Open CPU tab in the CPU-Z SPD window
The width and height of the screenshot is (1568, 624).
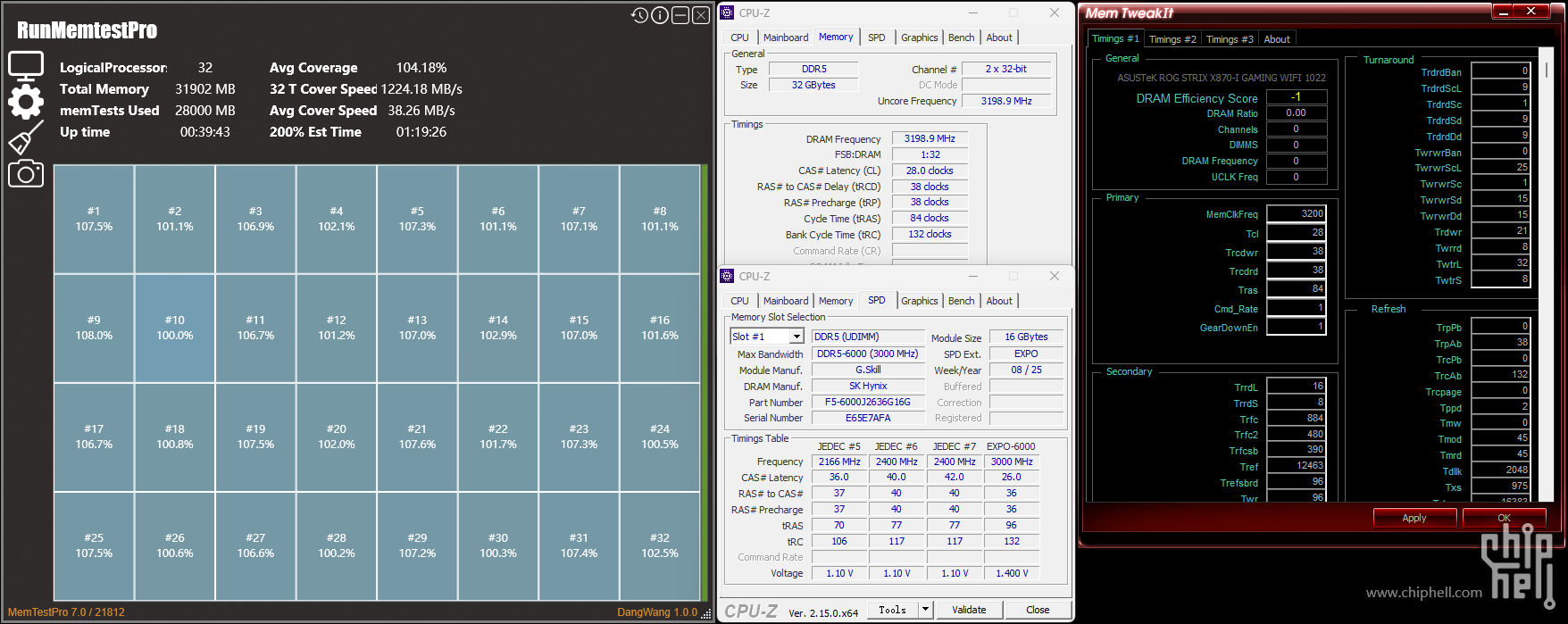pyautogui.click(x=739, y=301)
